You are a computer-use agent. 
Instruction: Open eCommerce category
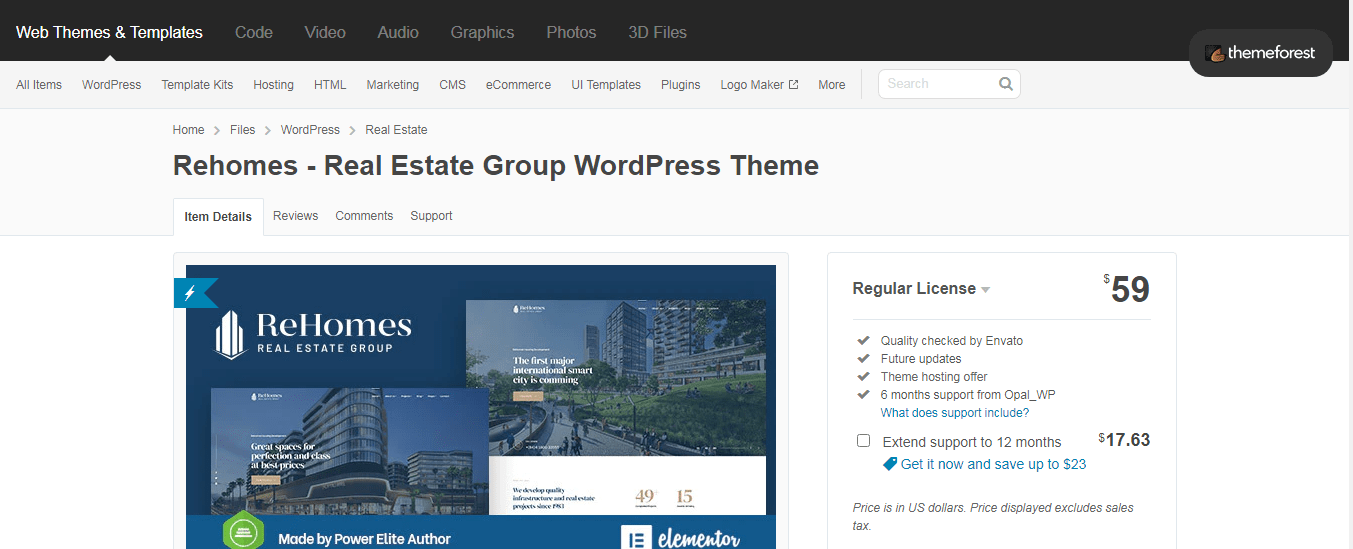518,85
